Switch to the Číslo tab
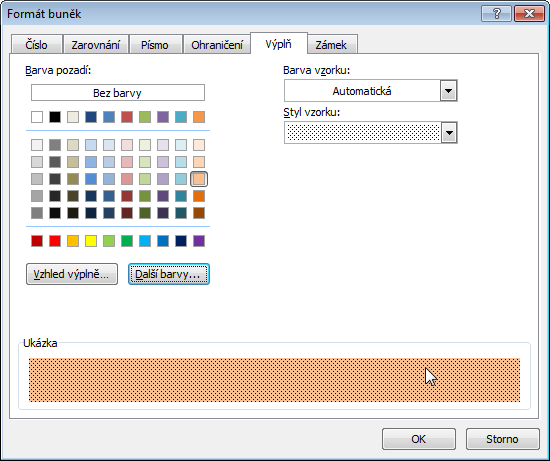 pos(36,45)
